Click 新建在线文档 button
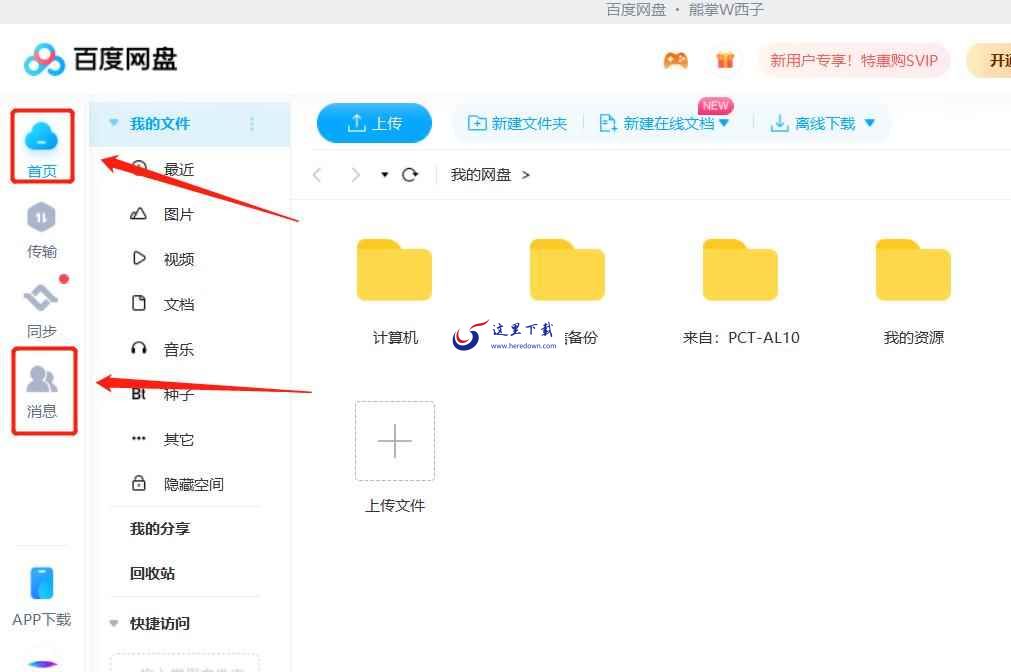Image resolution: width=1011 pixels, height=672 pixels. pos(656,123)
